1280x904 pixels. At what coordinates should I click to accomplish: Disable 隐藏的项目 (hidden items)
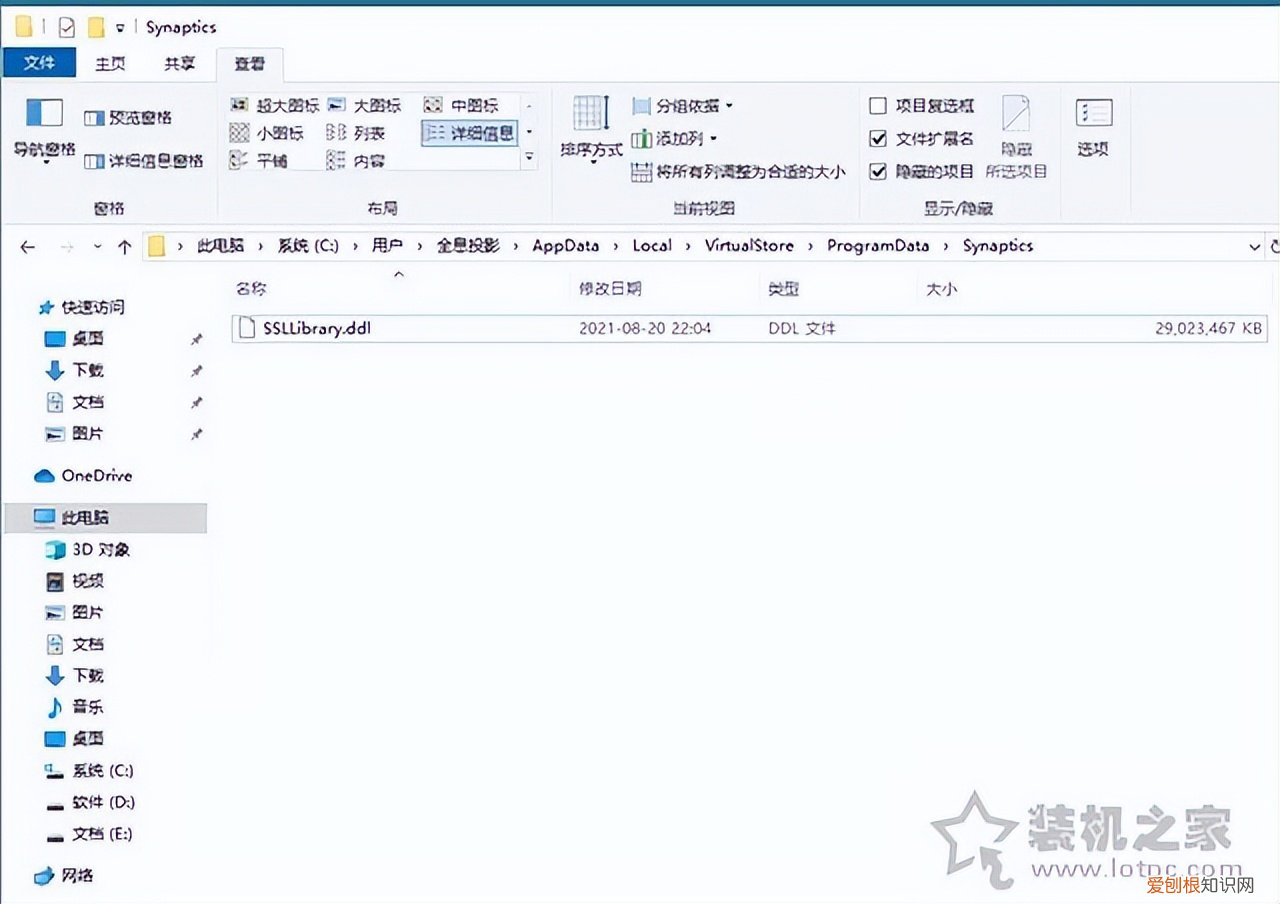(x=879, y=170)
